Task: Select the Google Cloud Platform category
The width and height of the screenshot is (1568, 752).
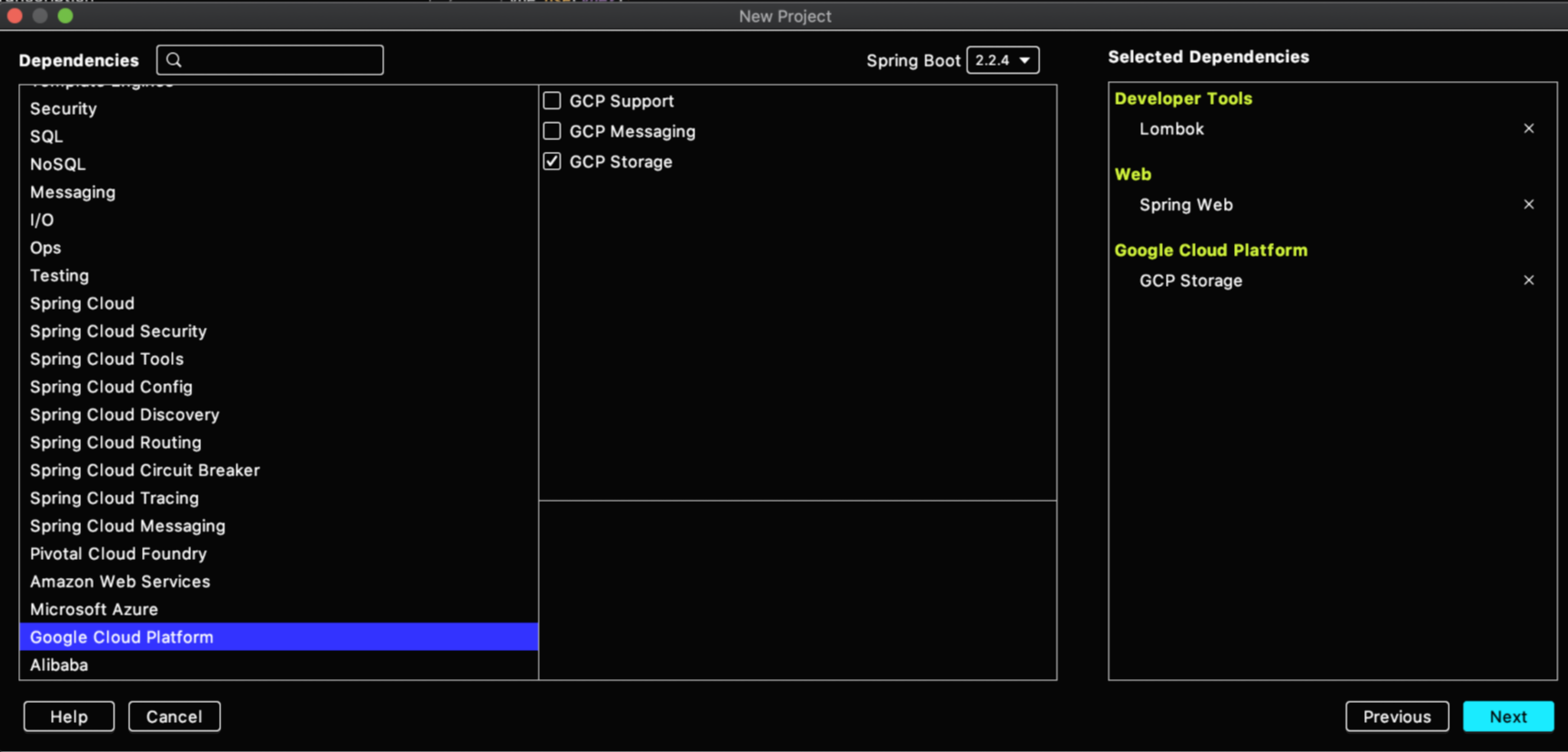Action: coord(278,637)
